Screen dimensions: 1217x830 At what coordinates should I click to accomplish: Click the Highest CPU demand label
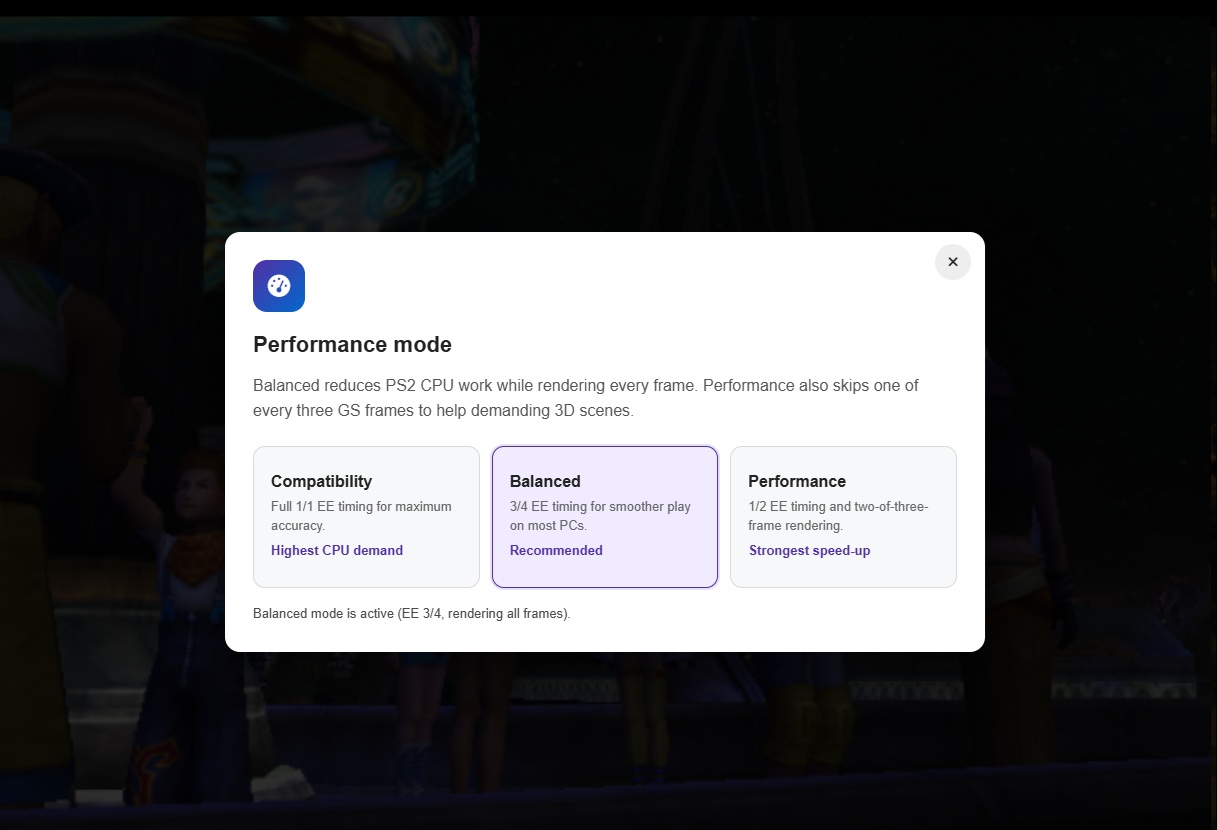click(337, 550)
